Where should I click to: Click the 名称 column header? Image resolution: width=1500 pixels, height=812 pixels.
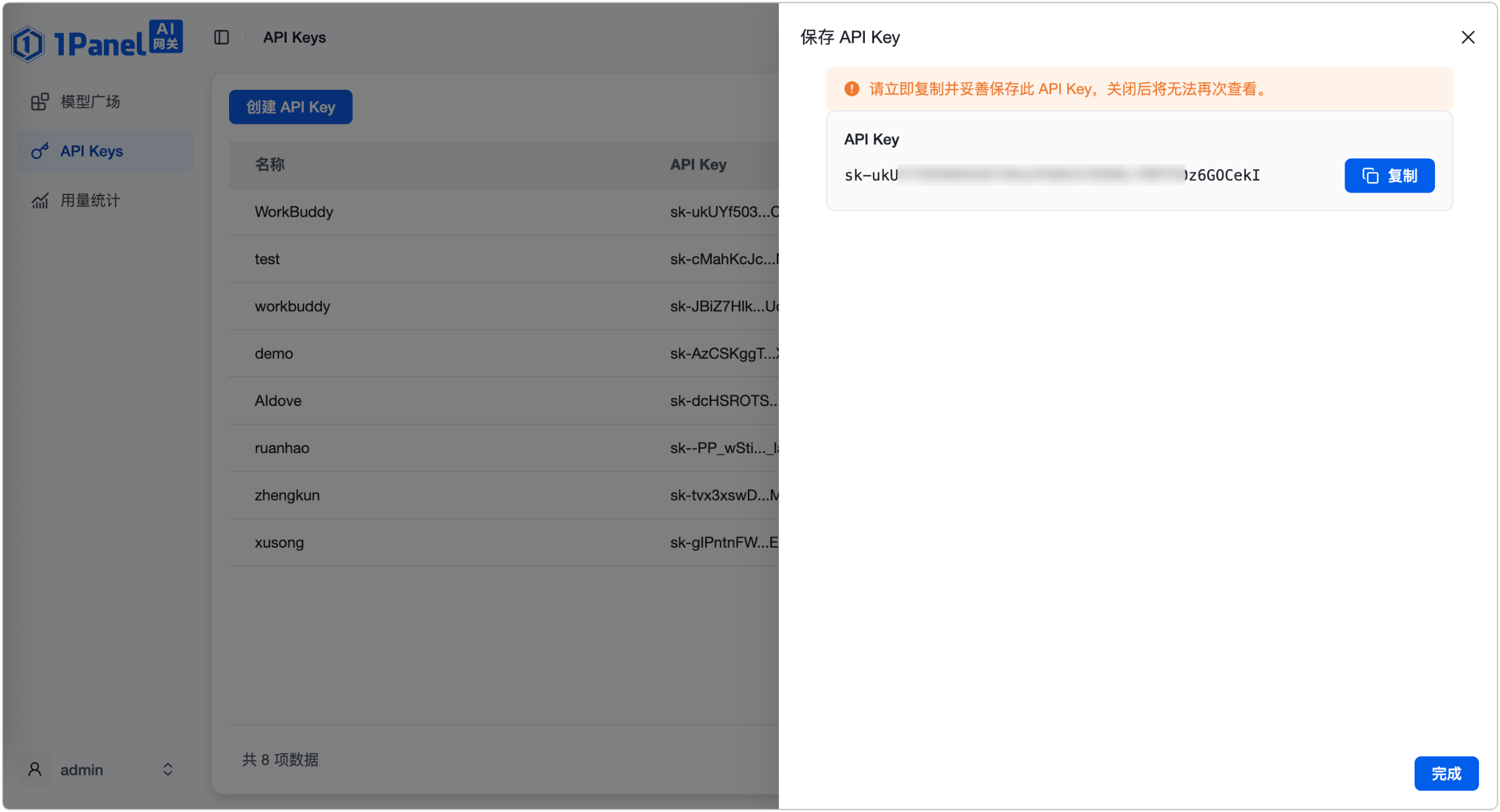coord(270,165)
